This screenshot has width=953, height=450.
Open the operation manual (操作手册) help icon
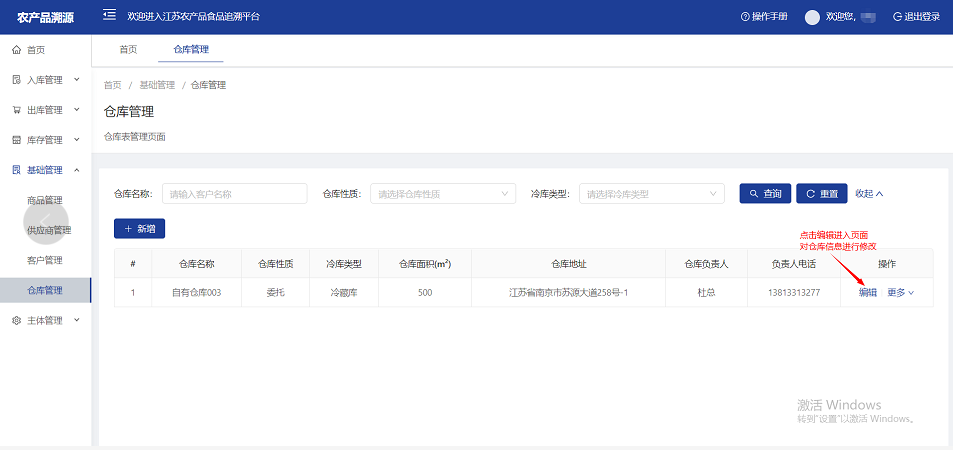pyautogui.click(x=745, y=17)
